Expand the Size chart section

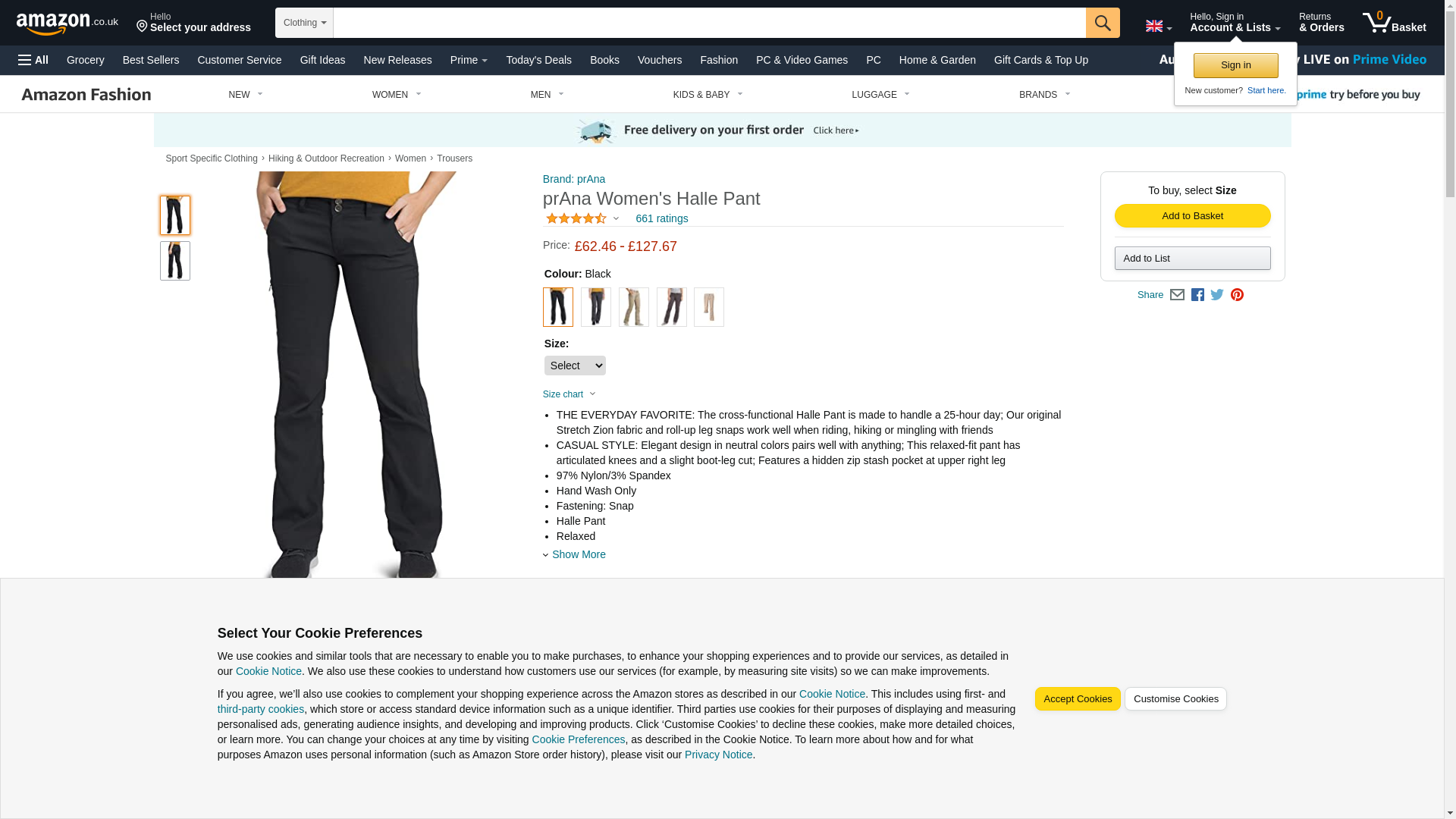coord(570,394)
